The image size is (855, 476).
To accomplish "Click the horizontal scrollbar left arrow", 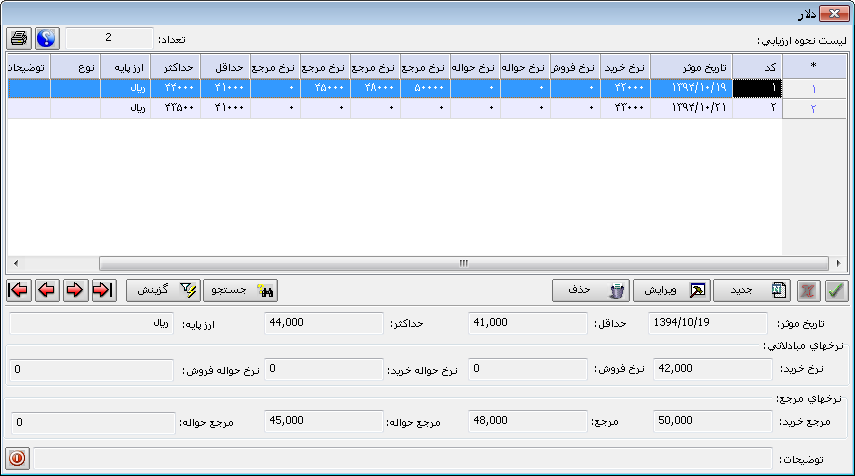I will tap(15, 263).
